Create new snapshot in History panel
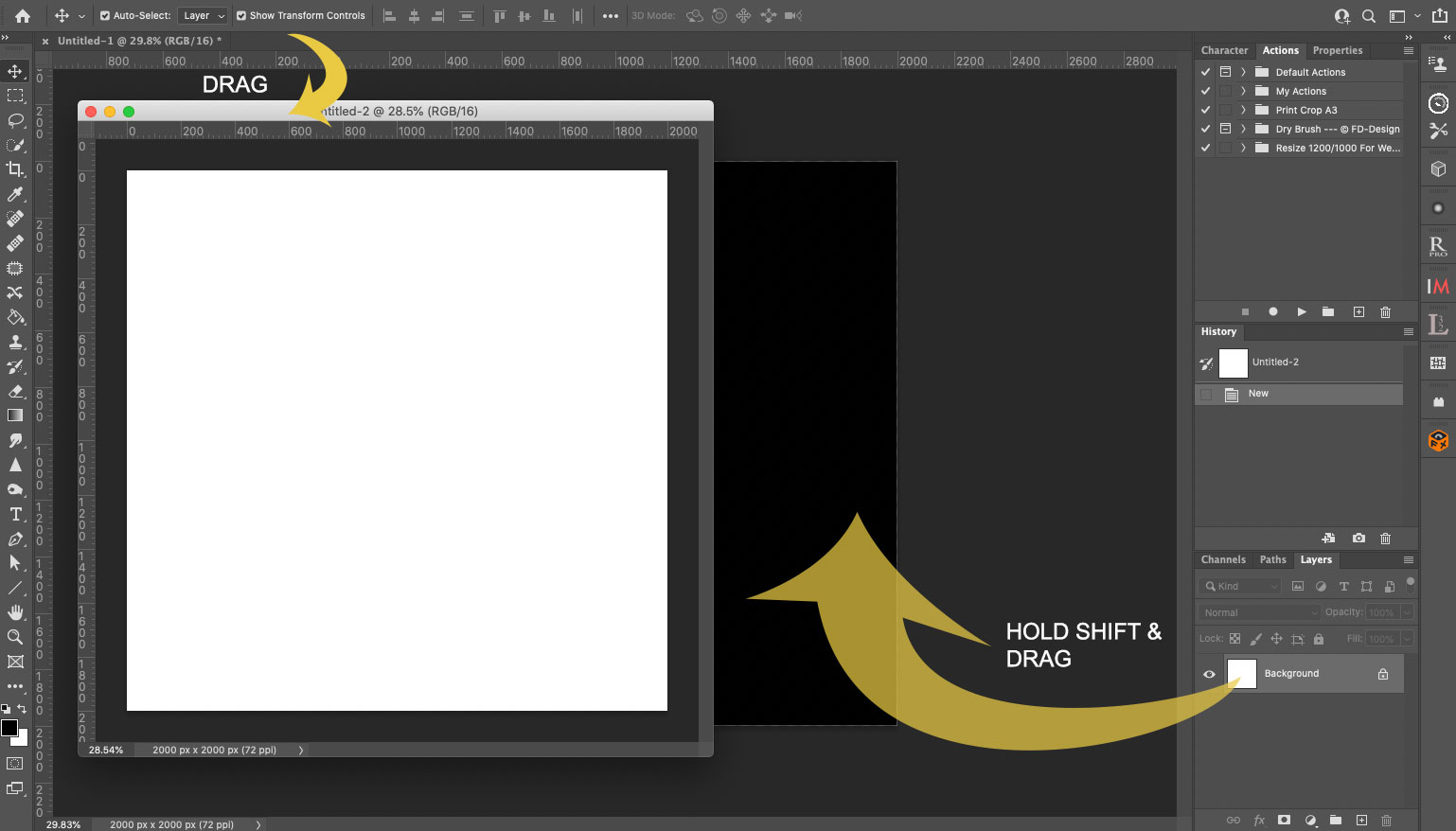This screenshot has width=1456, height=831. pos(1358,538)
